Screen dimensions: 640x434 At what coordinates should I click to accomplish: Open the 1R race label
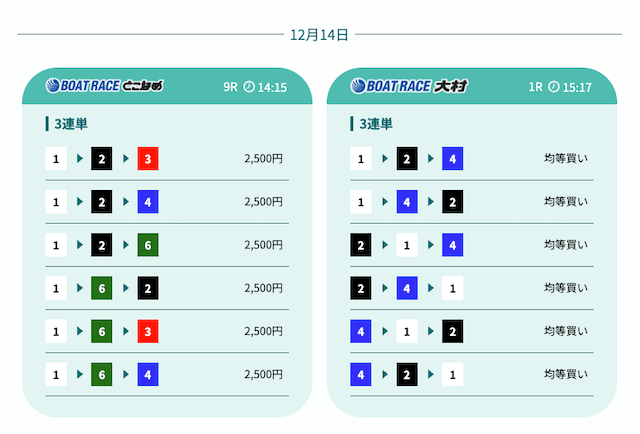click(x=535, y=87)
